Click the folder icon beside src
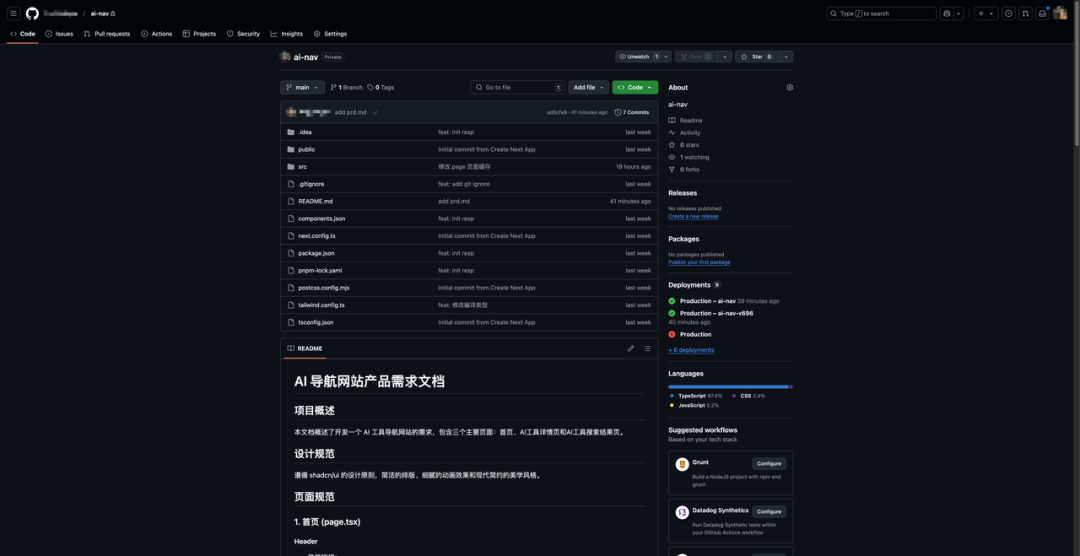Image resolution: width=1080 pixels, height=556 pixels. (x=291, y=167)
